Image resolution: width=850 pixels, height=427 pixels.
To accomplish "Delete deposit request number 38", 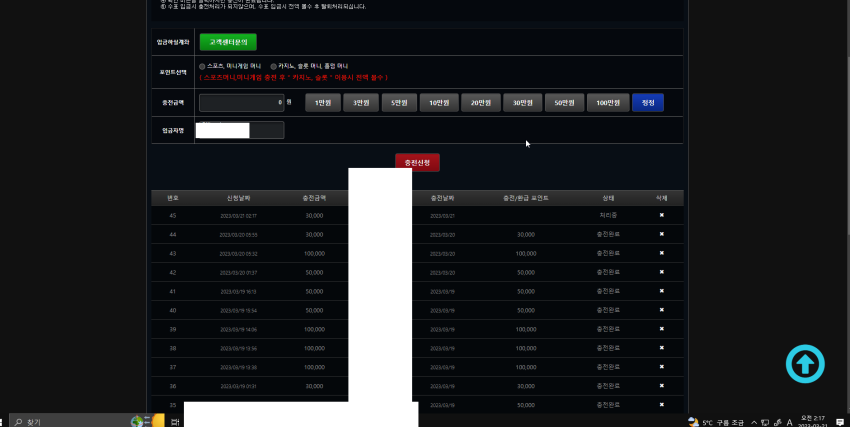I will (x=661, y=348).
